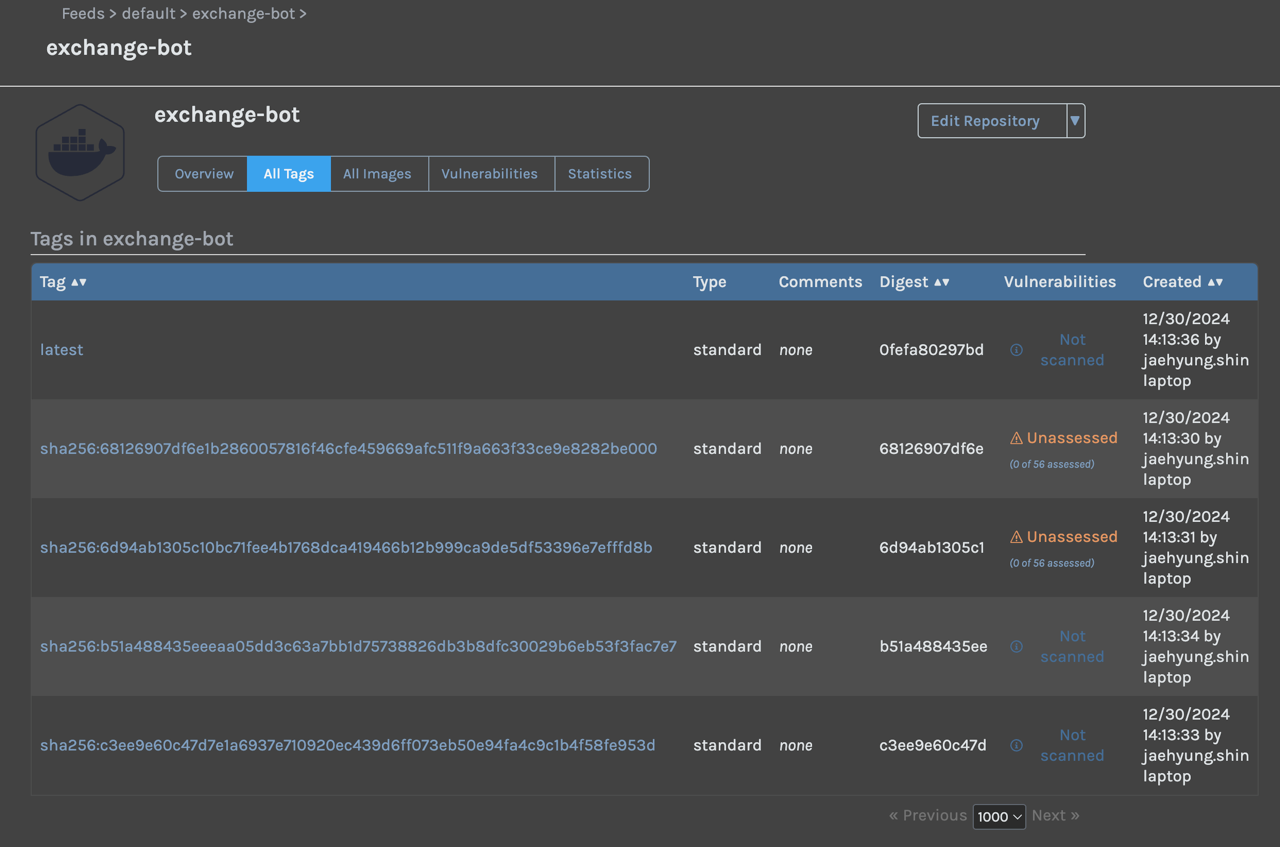Click Not scanned in the b51a488435ee row

[x=1072, y=647]
